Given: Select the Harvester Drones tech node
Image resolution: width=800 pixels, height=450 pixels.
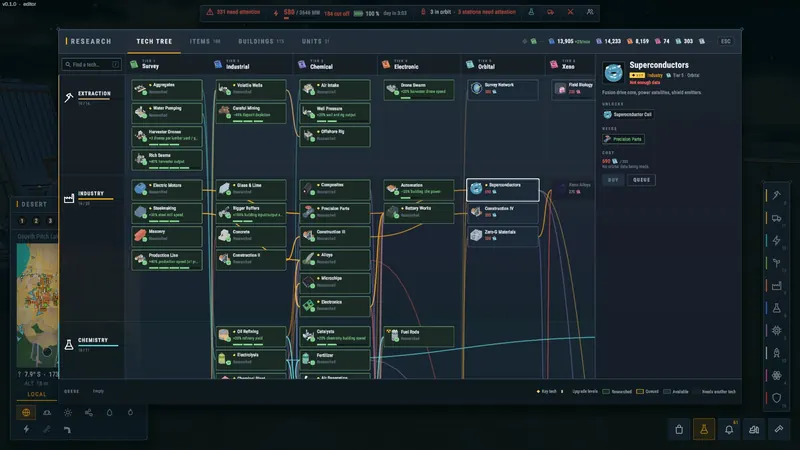Looking at the screenshot, I should click(x=167, y=136).
